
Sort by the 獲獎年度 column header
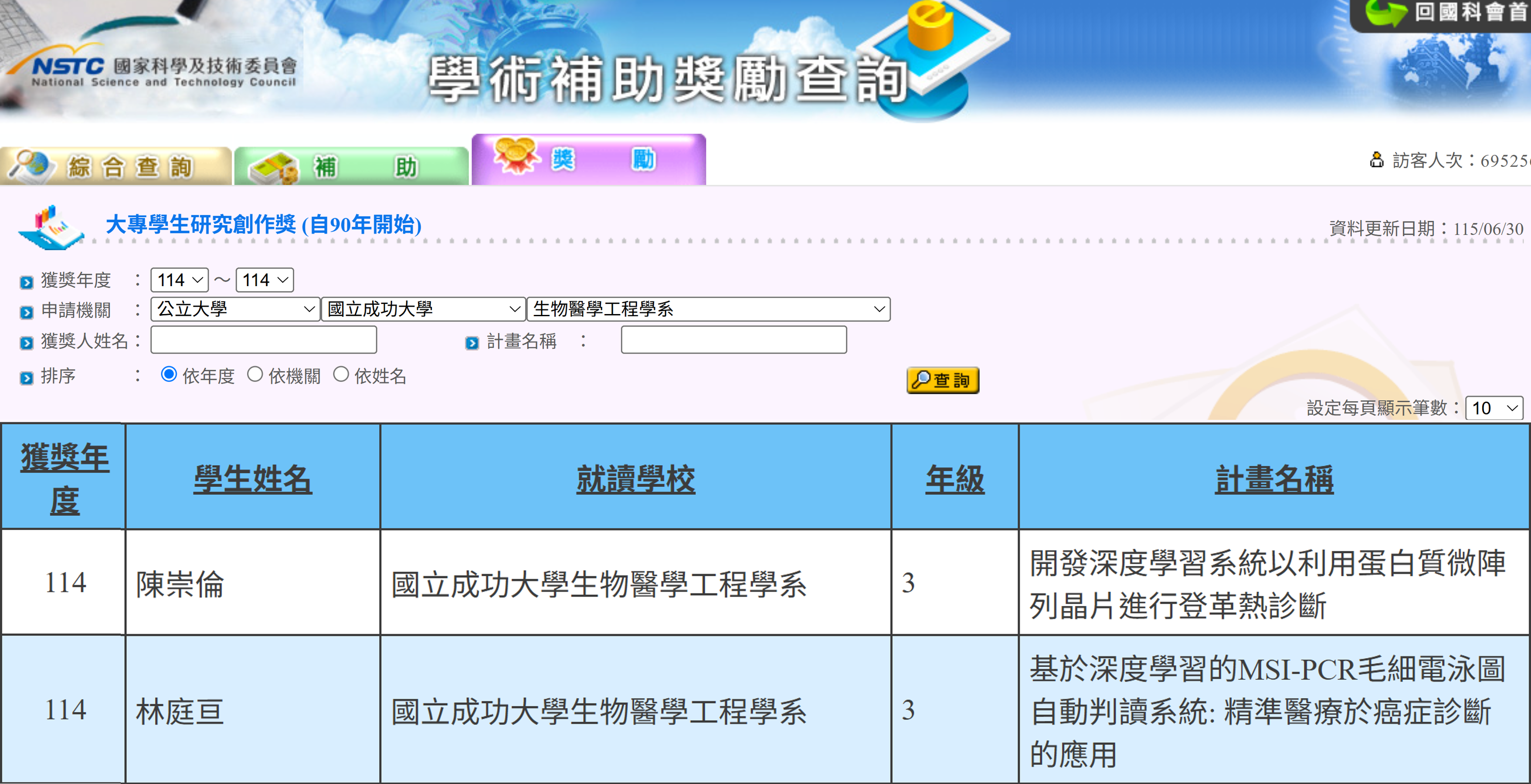tap(64, 479)
